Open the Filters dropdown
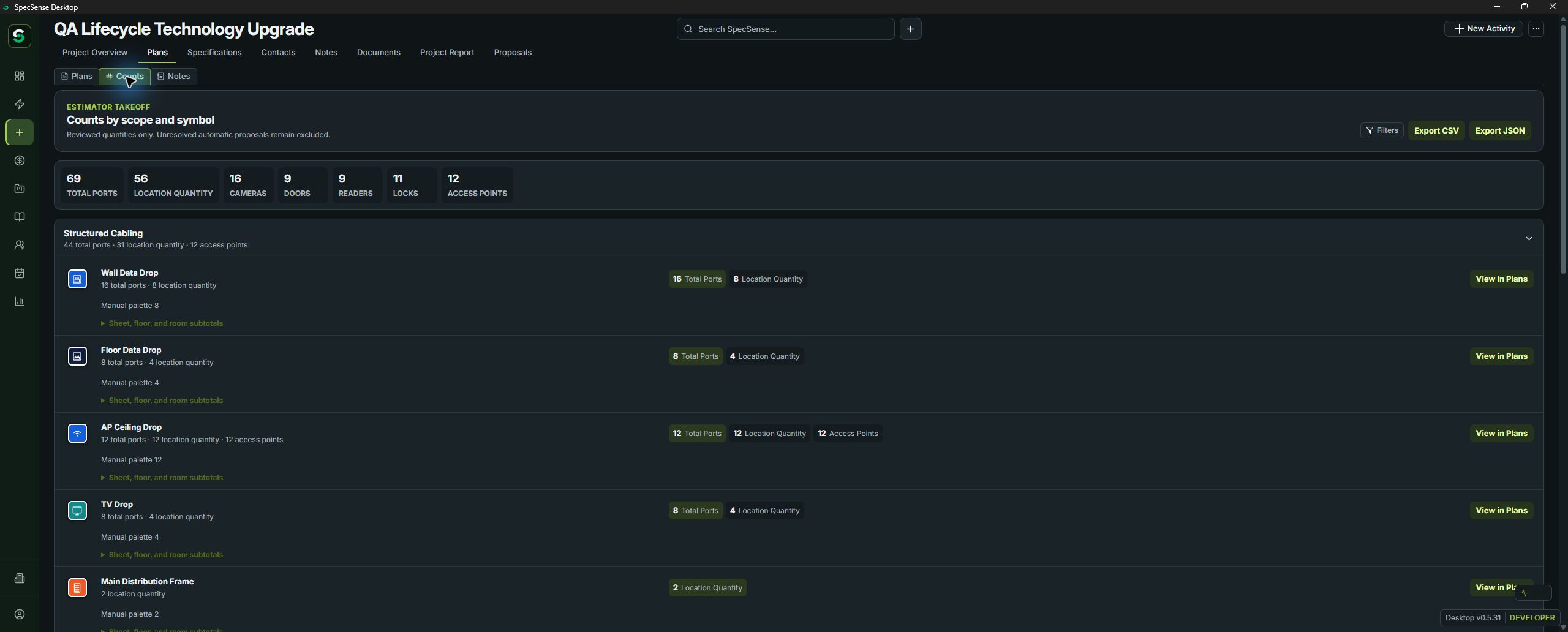 click(x=1382, y=130)
